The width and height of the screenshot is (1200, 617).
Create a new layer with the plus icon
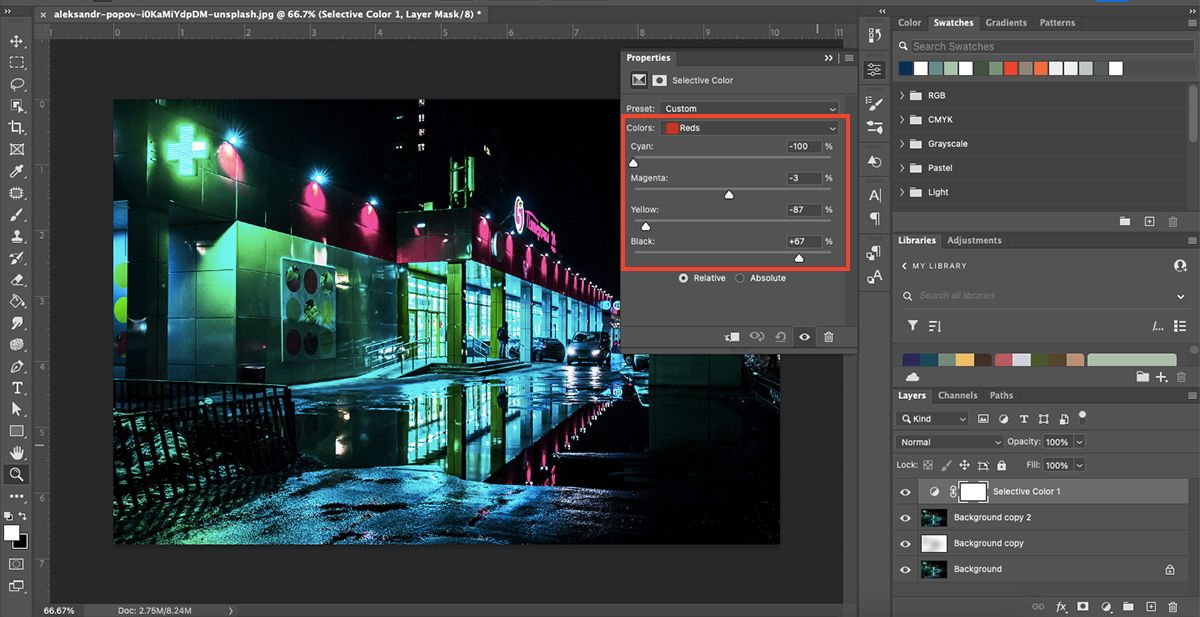tap(1152, 606)
